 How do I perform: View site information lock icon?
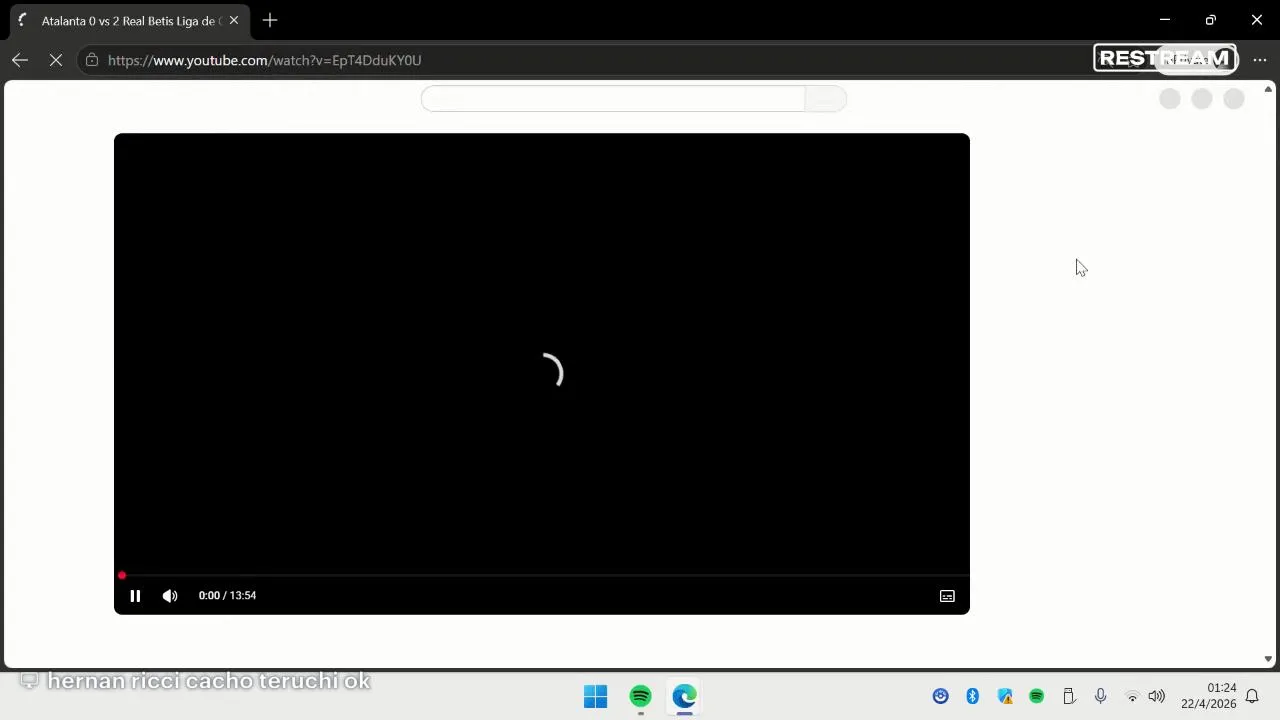(x=92, y=60)
